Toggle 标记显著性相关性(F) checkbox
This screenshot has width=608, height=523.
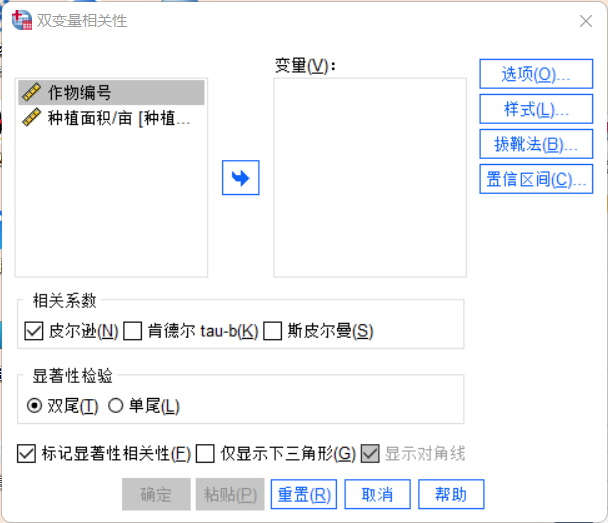26,454
